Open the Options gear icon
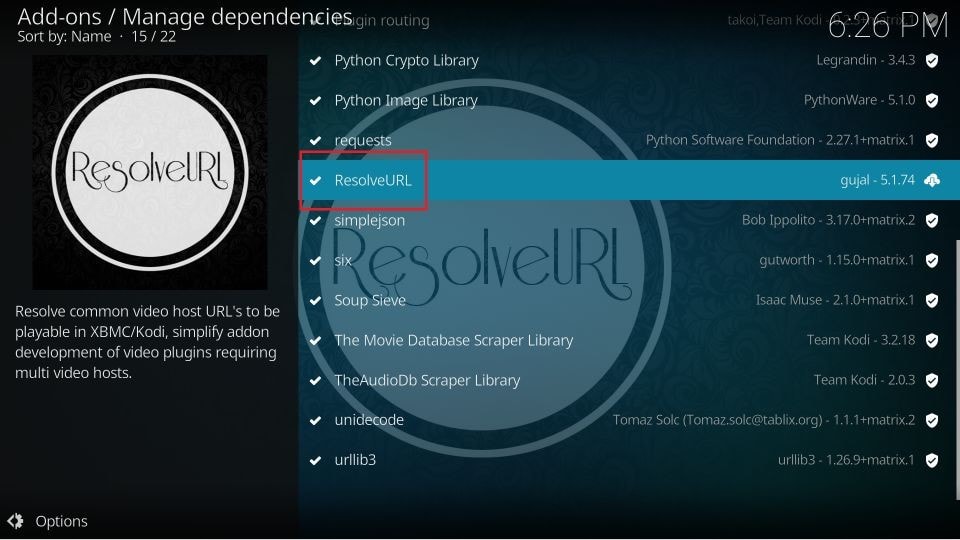Image resolution: width=960 pixels, height=540 pixels. point(15,521)
